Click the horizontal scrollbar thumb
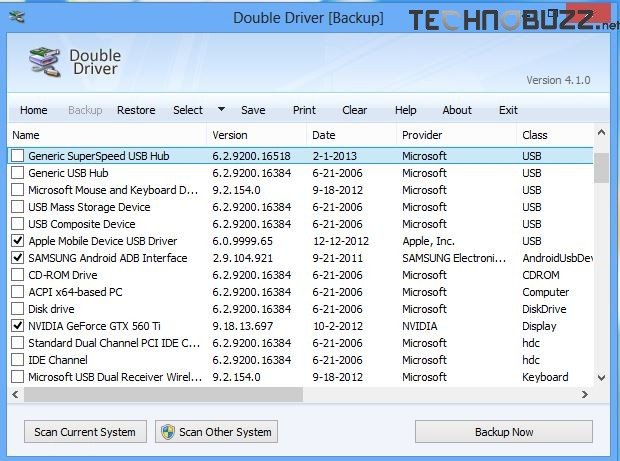This screenshot has width=620, height=461. (x=163, y=394)
